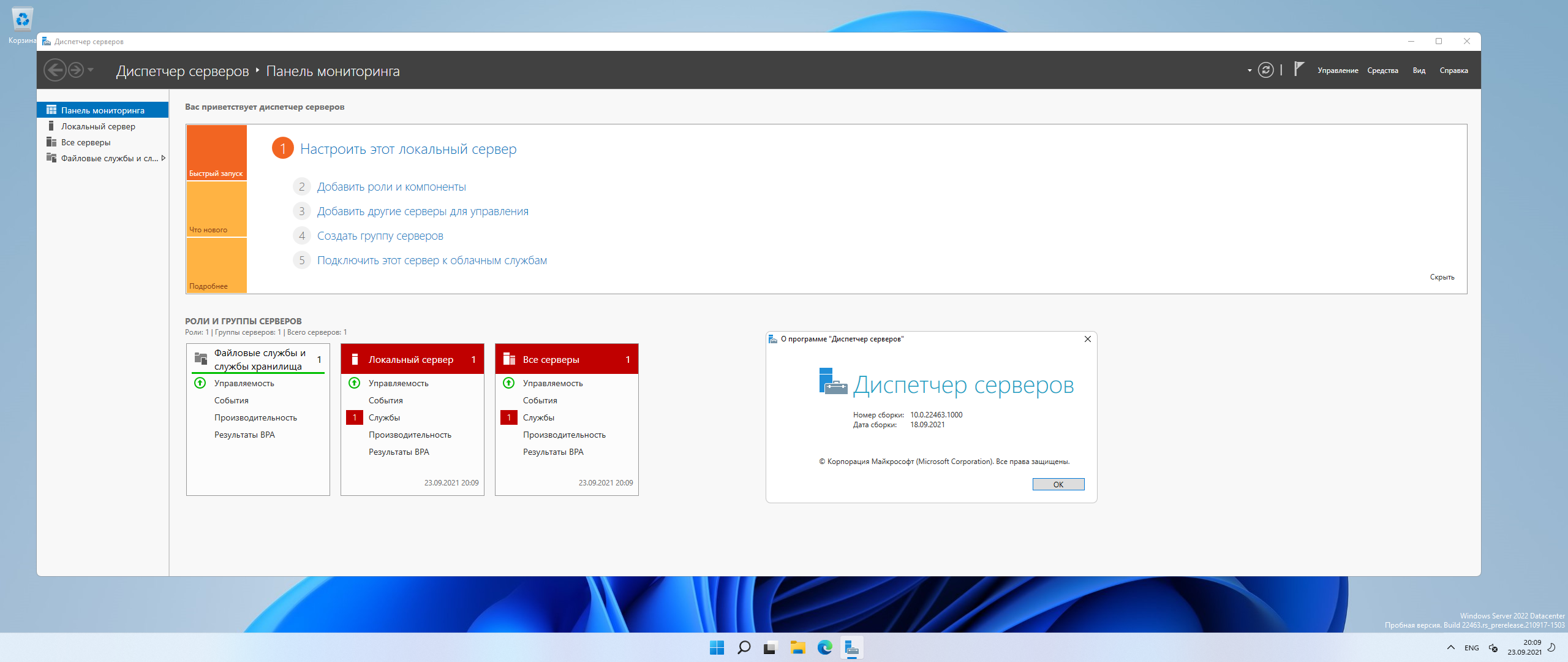
Task: Click OK in the about dialog
Action: click(1058, 484)
